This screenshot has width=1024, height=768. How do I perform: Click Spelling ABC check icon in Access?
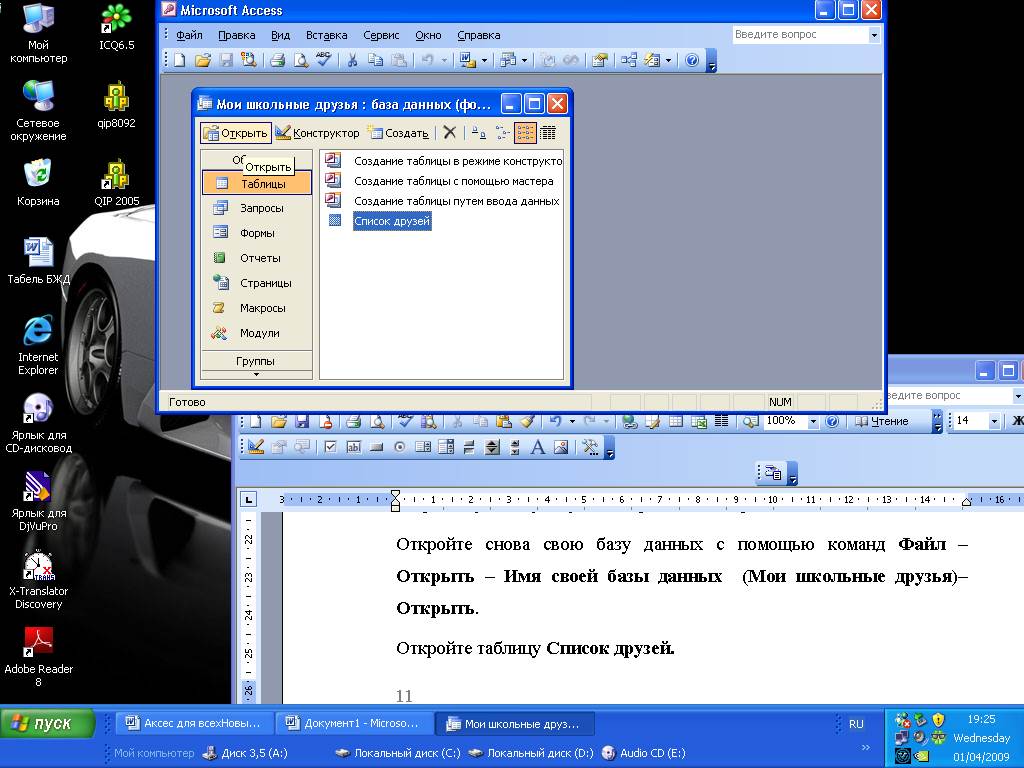[x=324, y=60]
